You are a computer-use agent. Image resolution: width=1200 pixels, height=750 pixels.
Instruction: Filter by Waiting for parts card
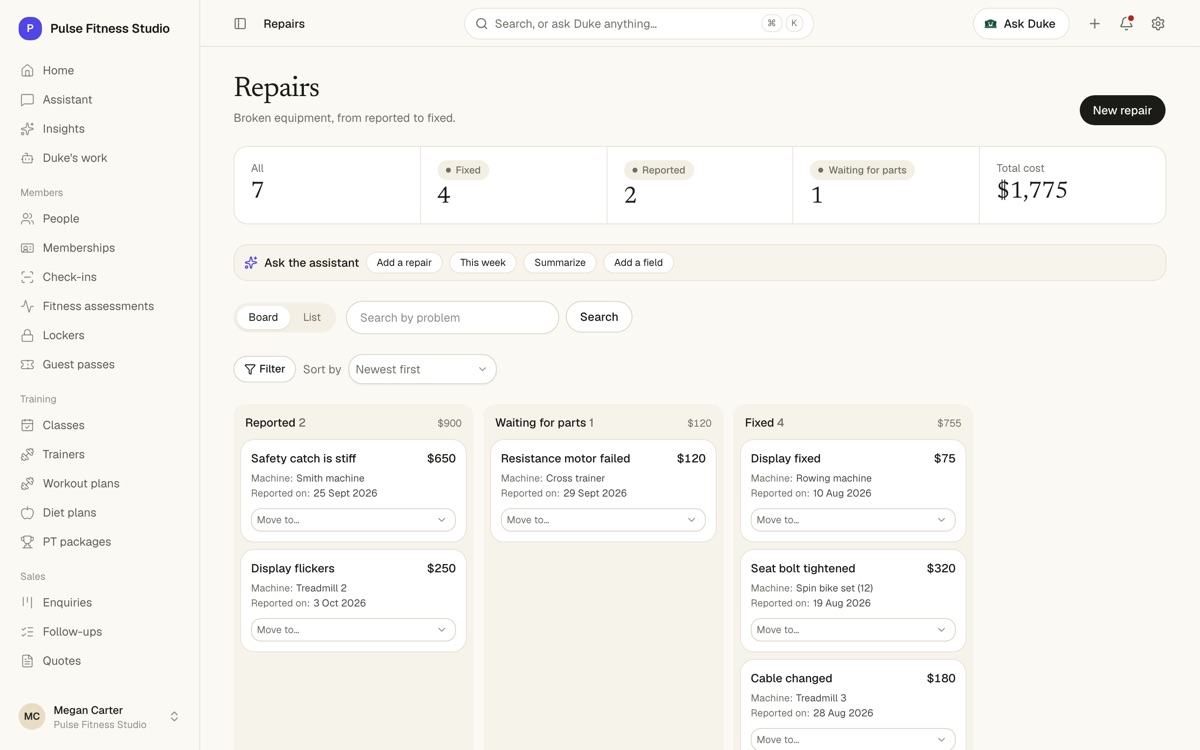(x=886, y=185)
